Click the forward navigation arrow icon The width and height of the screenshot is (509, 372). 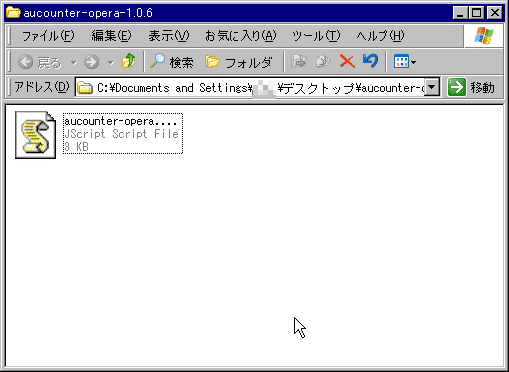click(91, 62)
